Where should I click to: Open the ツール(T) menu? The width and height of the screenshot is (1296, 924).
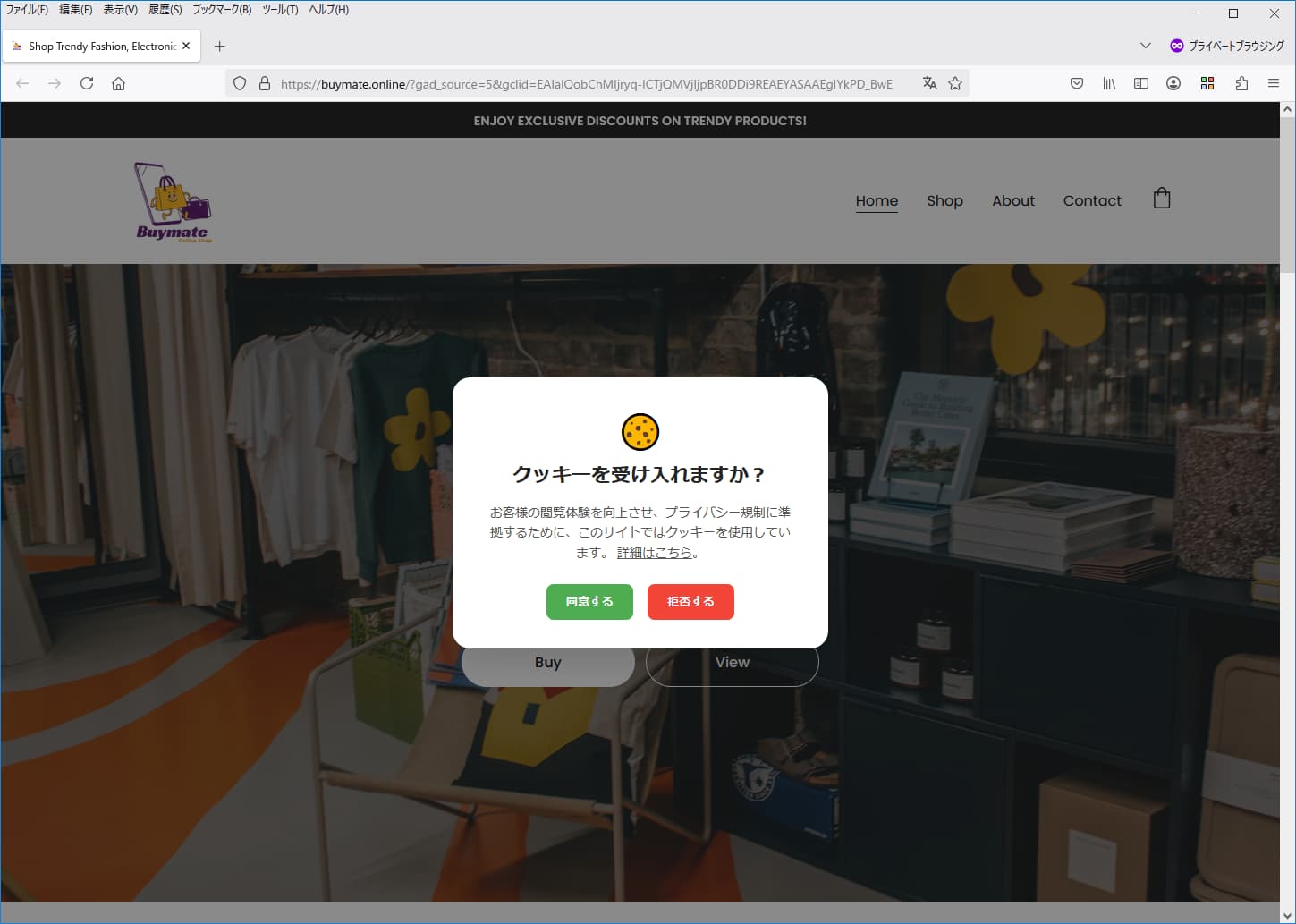280,10
